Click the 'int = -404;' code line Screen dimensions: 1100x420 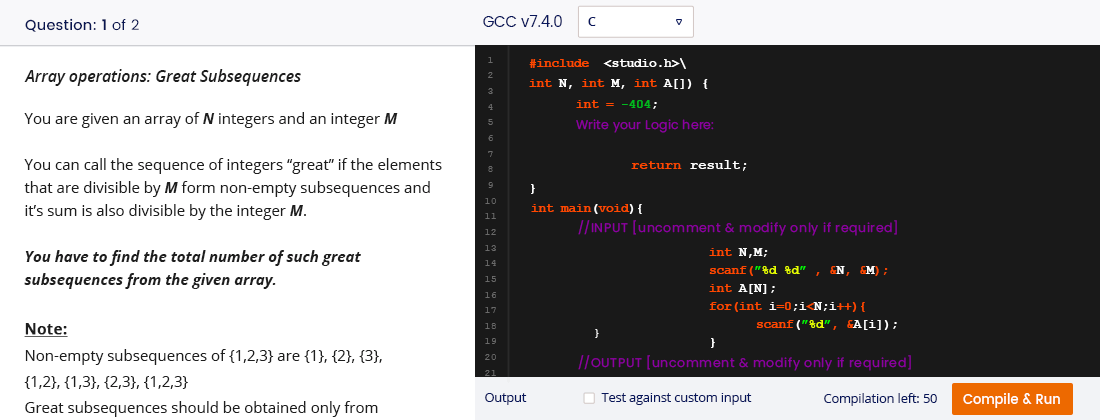point(617,104)
